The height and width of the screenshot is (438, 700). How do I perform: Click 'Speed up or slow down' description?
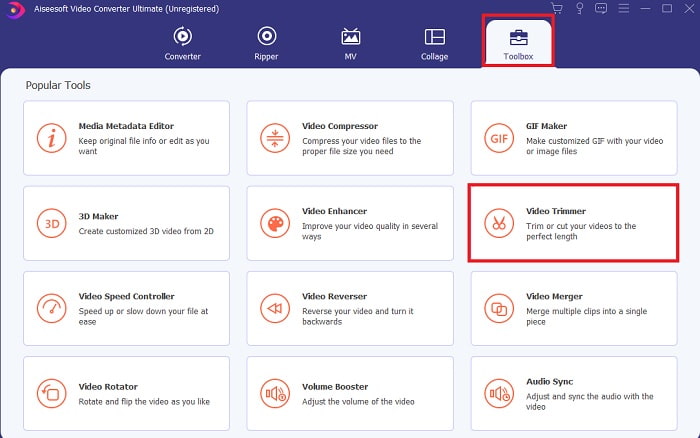click(x=143, y=316)
